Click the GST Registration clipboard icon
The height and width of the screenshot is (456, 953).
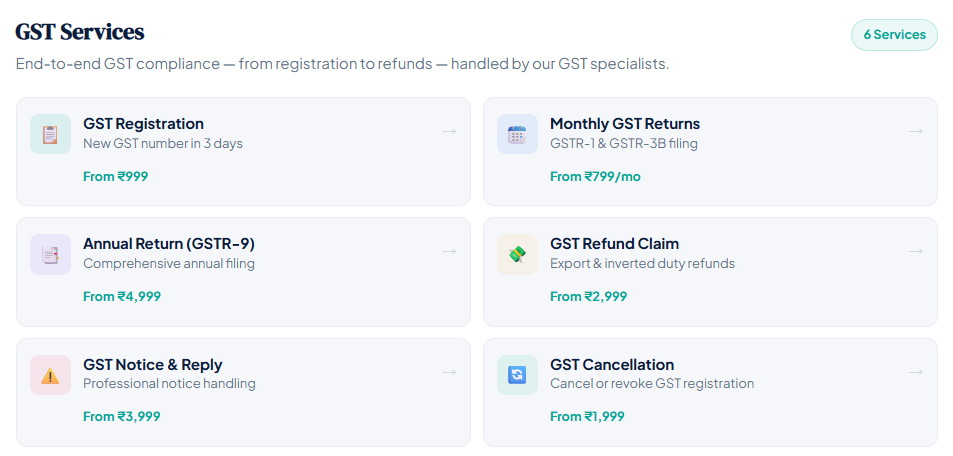[x=50, y=134]
